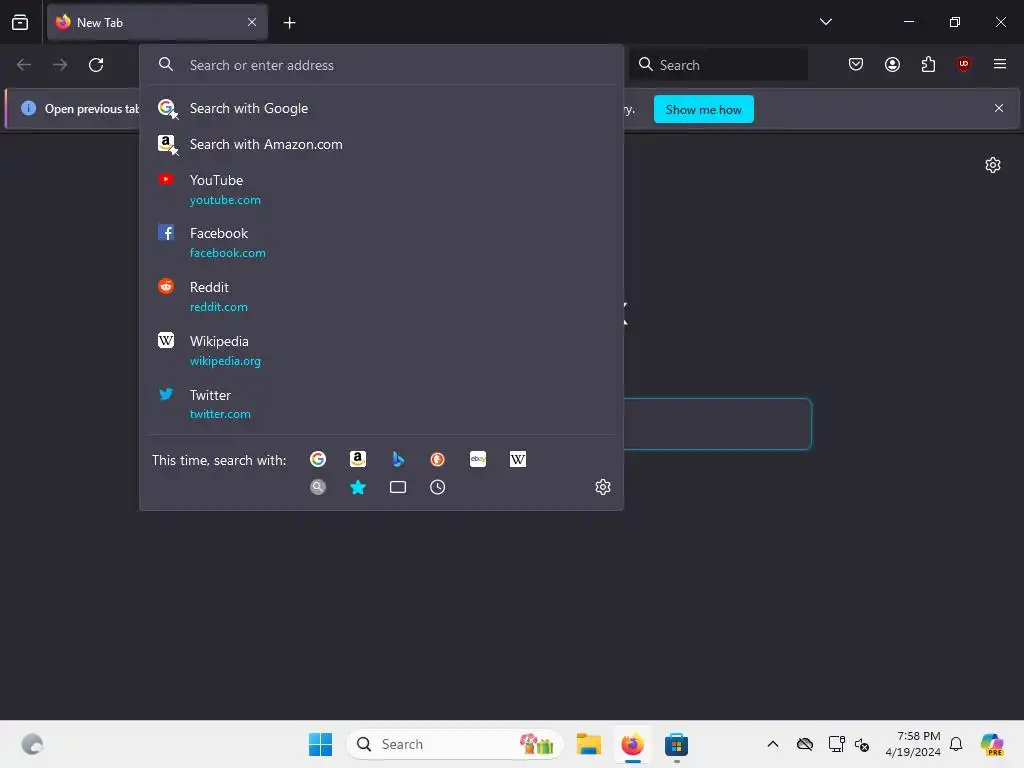Expand the list all tabs chevron

825,22
